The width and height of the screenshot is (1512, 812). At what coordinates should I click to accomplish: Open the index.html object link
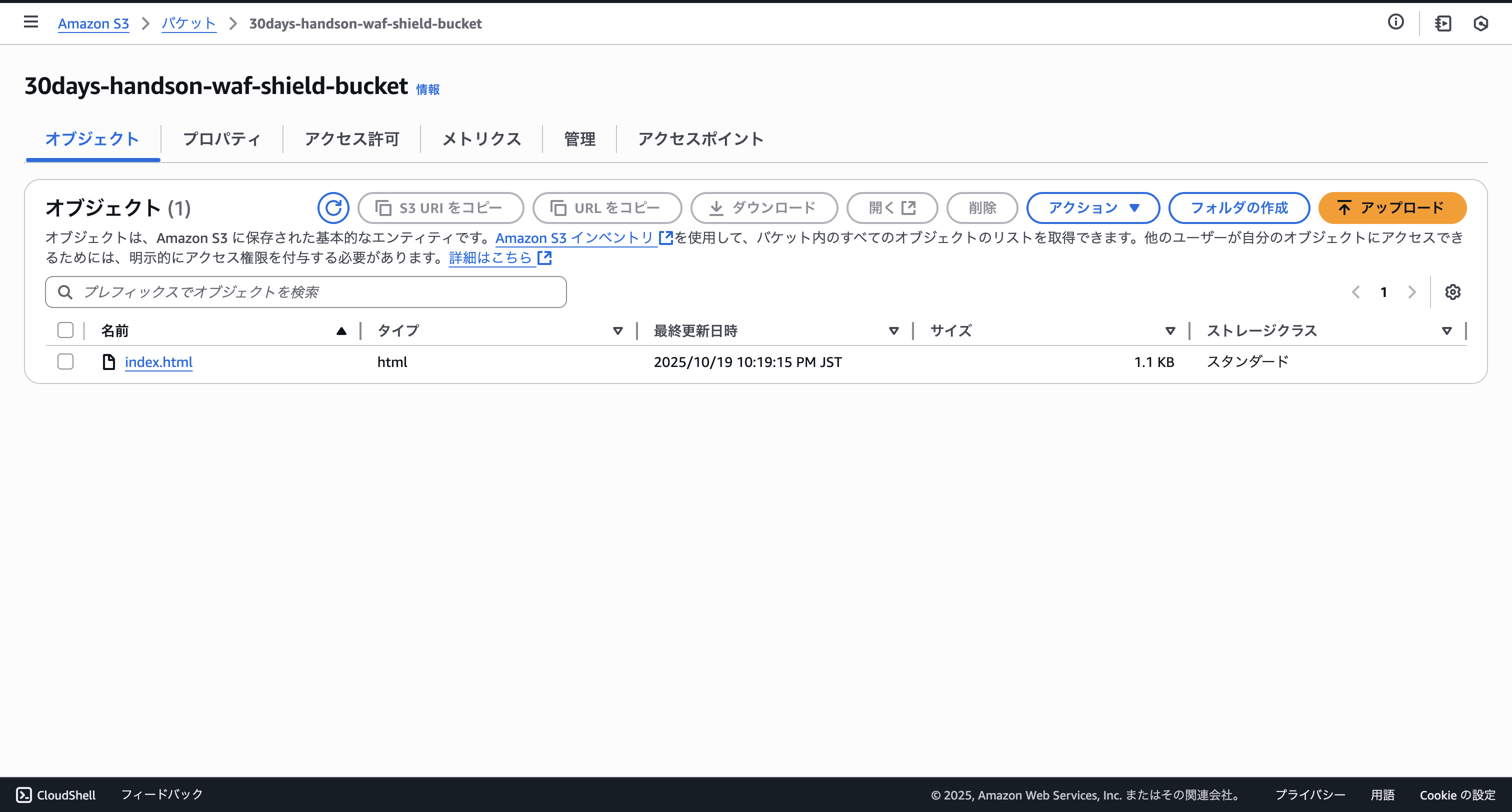click(x=158, y=361)
